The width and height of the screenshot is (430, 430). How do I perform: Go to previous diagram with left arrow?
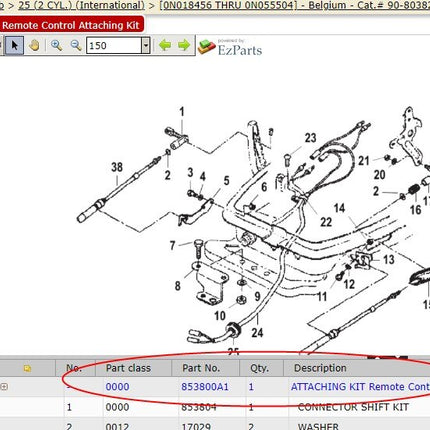tap(165, 45)
